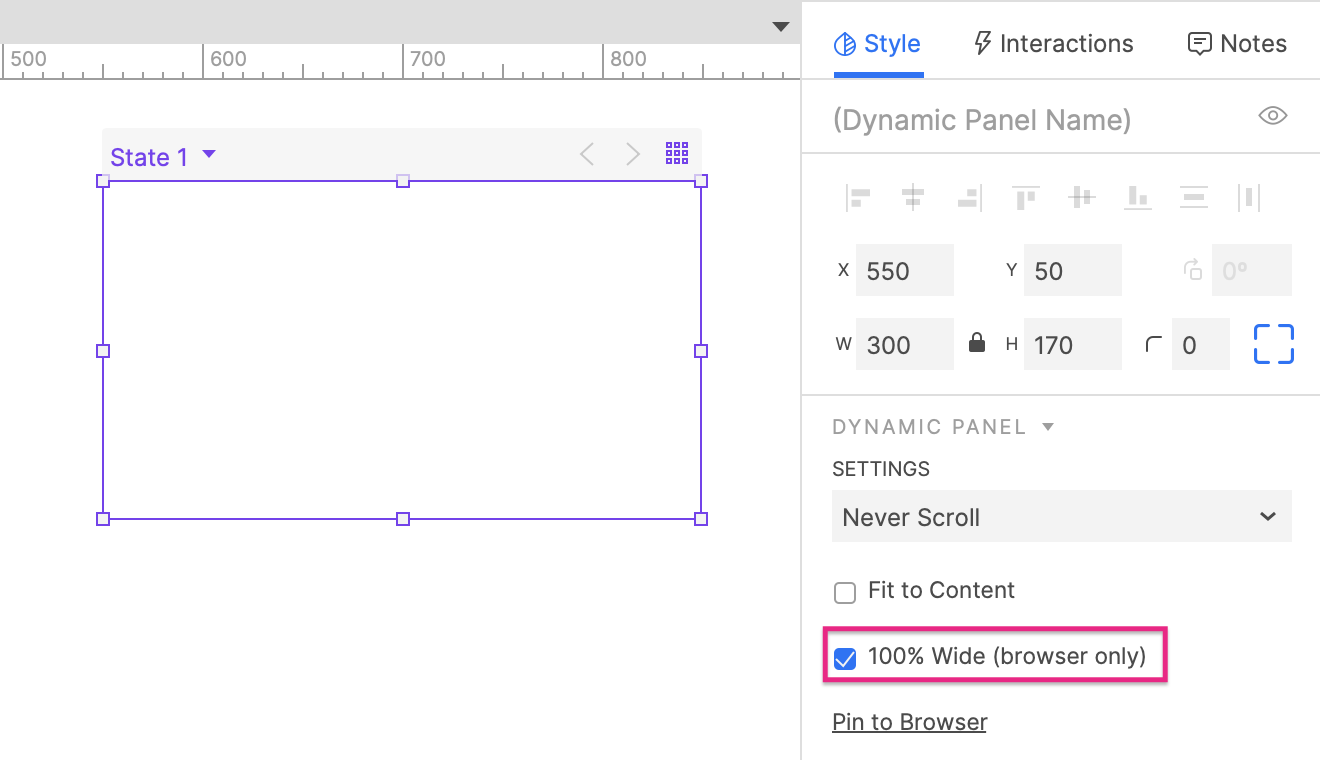This screenshot has height=760, width=1320.
Task: Click the Align Left icon
Action: pos(858,198)
